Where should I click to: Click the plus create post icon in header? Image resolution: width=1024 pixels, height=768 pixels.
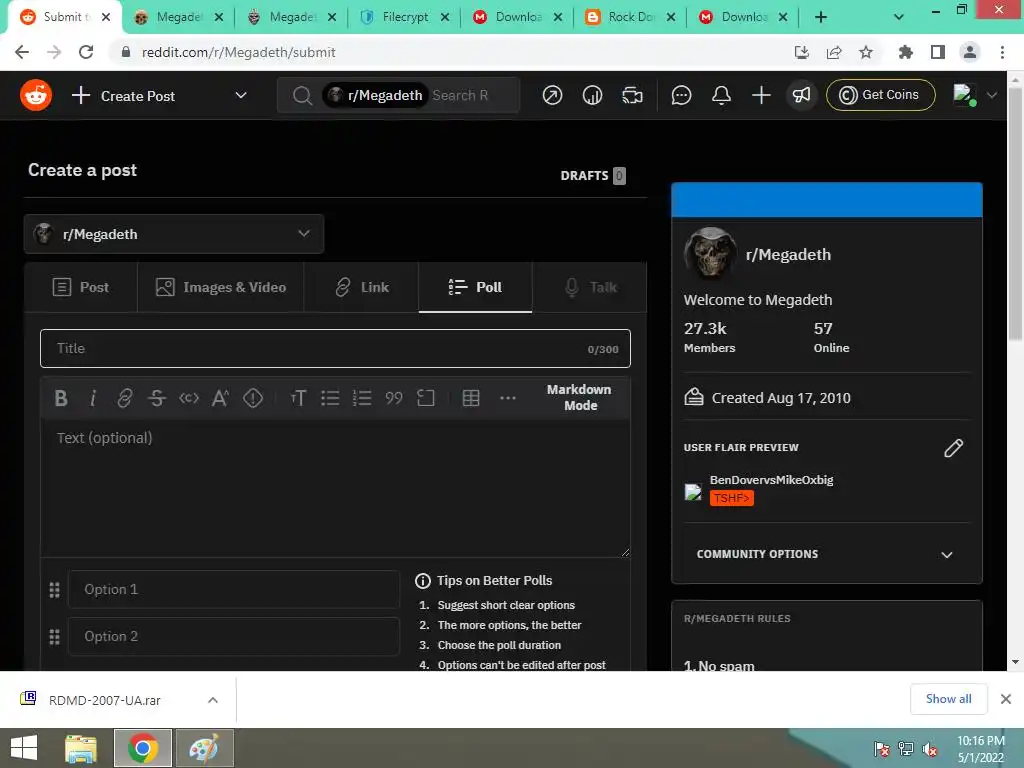point(761,96)
